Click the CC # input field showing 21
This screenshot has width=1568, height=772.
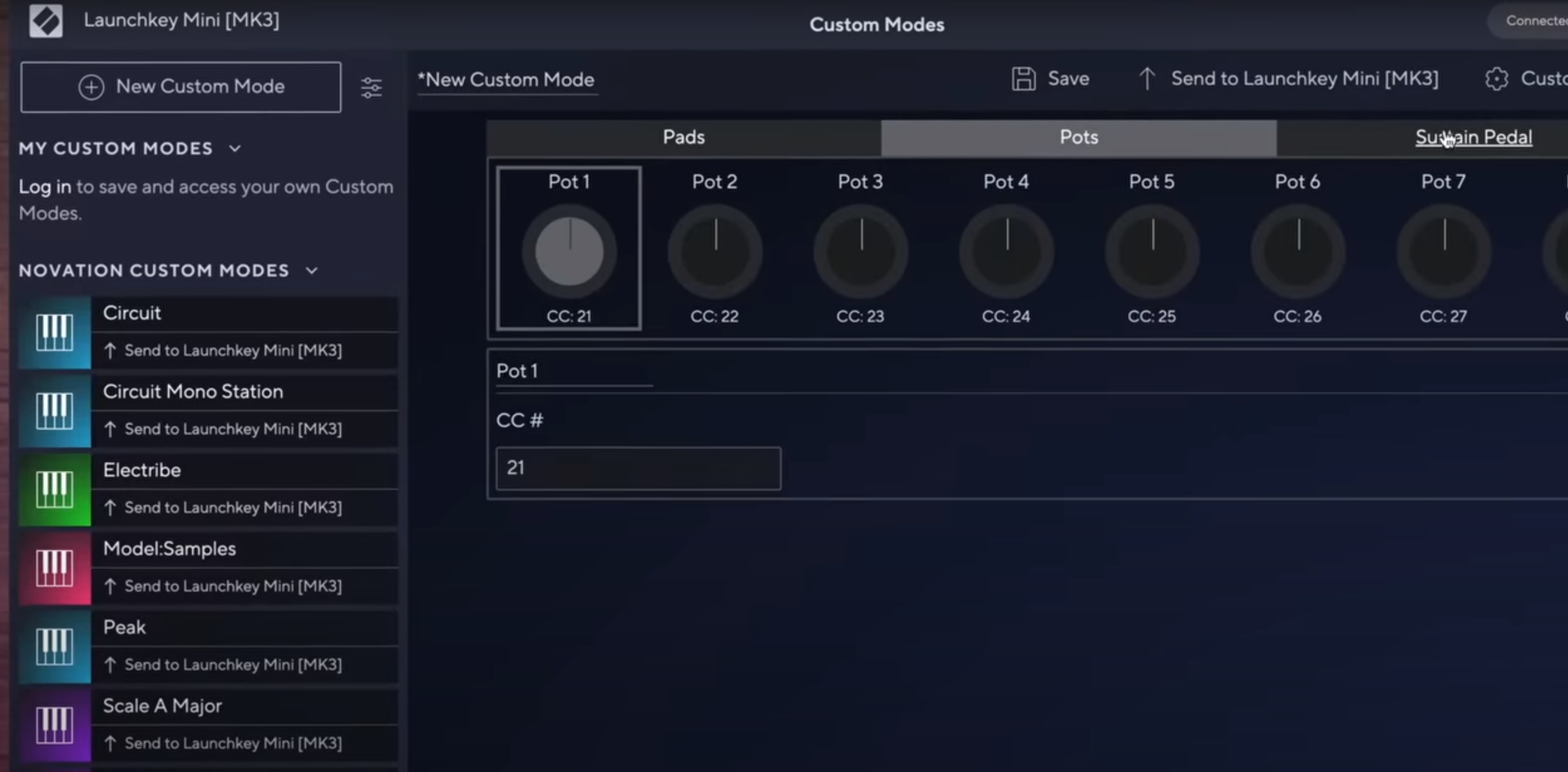tap(638, 468)
